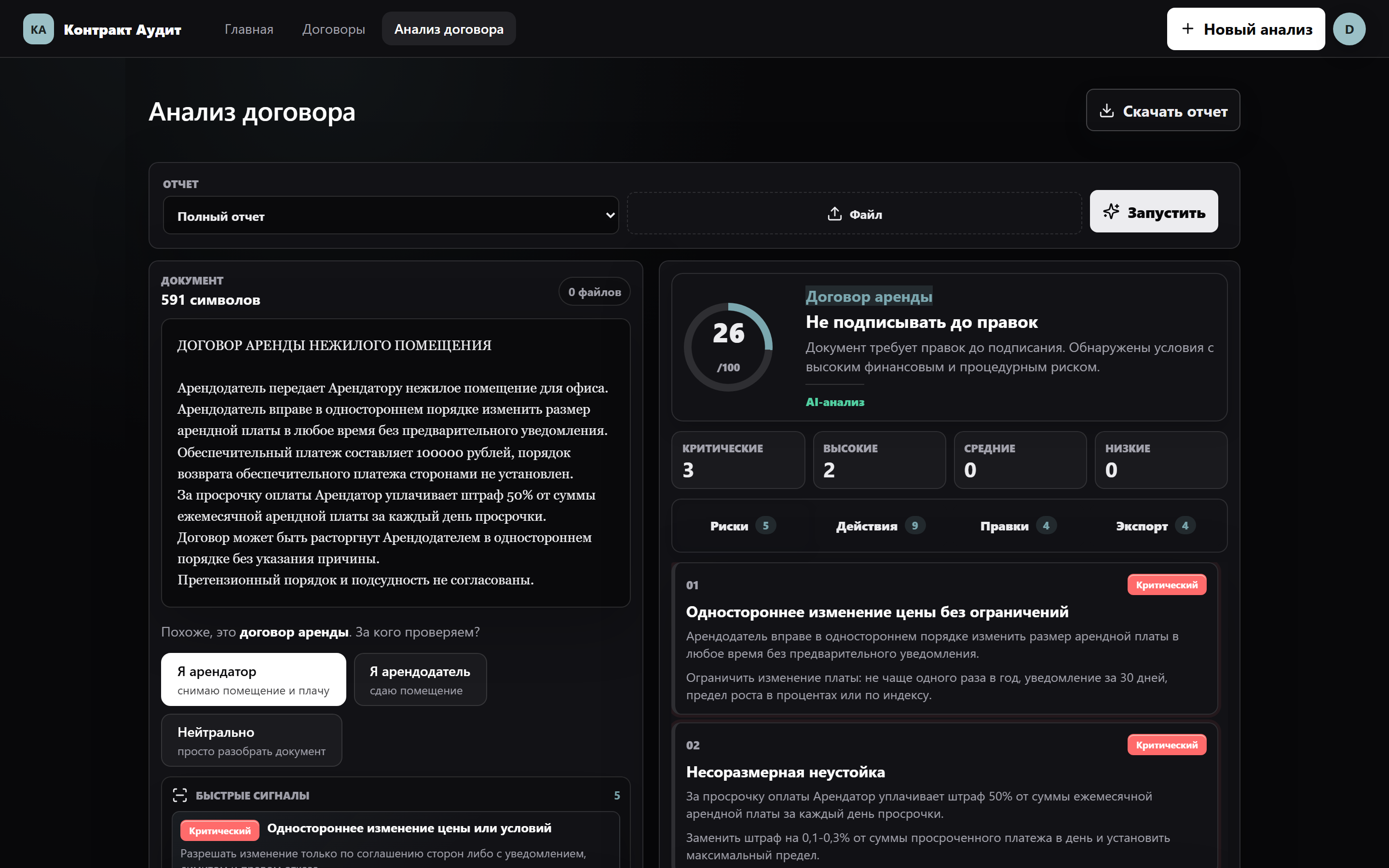This screenshot has width=1389, height=868.
Task: Click the Новый анализ button
Action: pyautogui.click(x=1245, y=29)
